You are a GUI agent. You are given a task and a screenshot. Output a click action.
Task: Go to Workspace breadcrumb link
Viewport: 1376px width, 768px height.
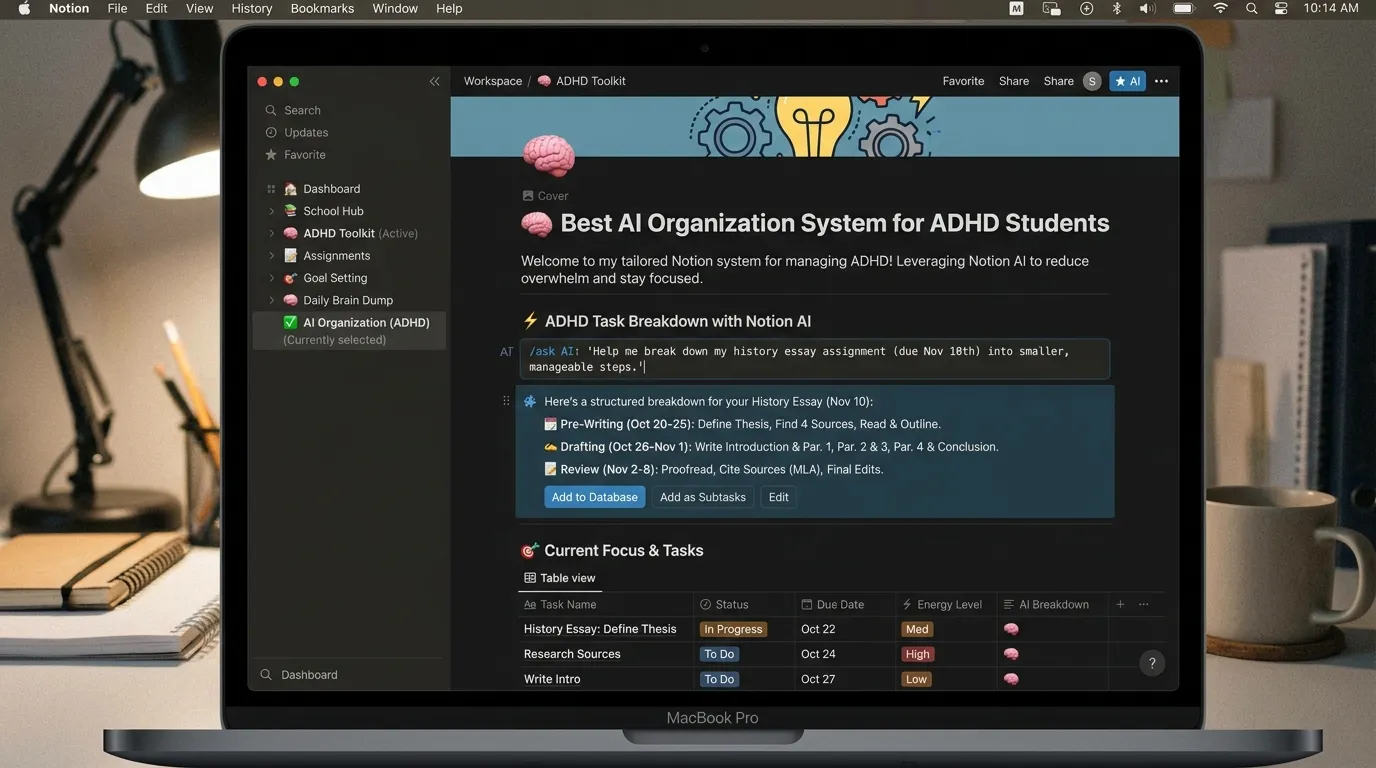tap(493, 82)
